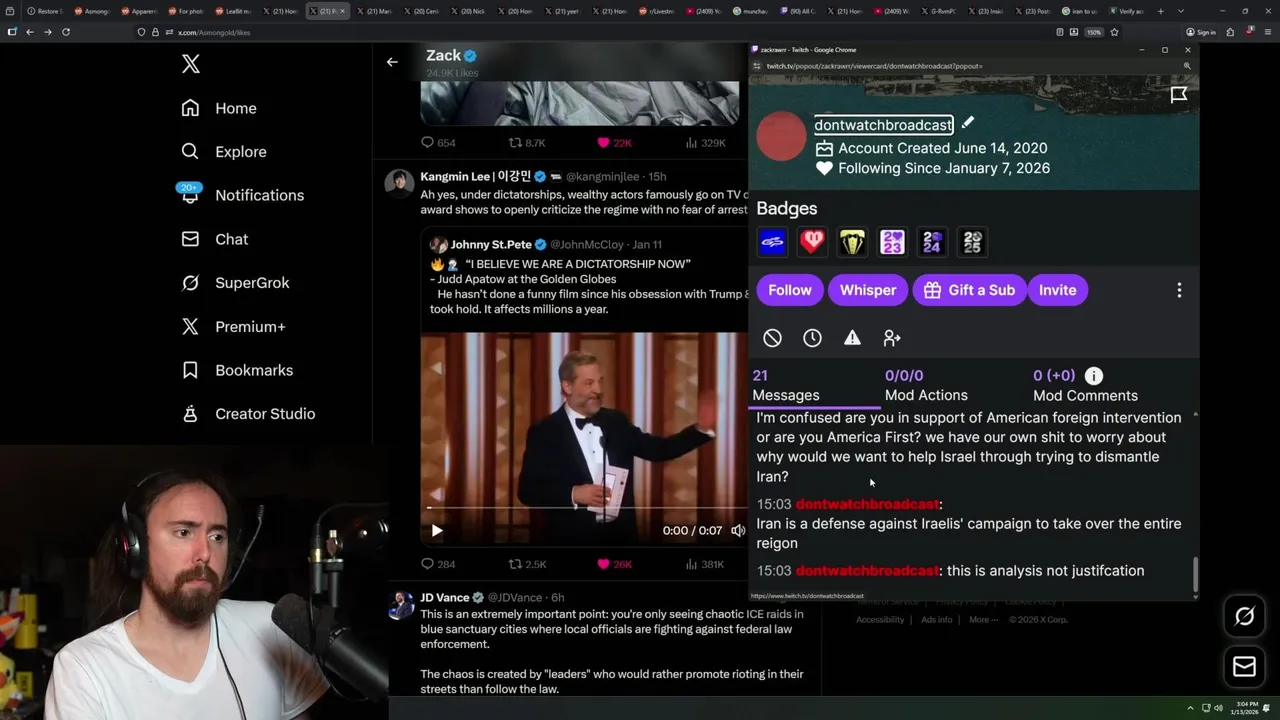Image resolution: width=1280 pixels, height=720 pixels.
Task: Switch to 'Verify ac' browser tab
Action: pos(1125,11)
